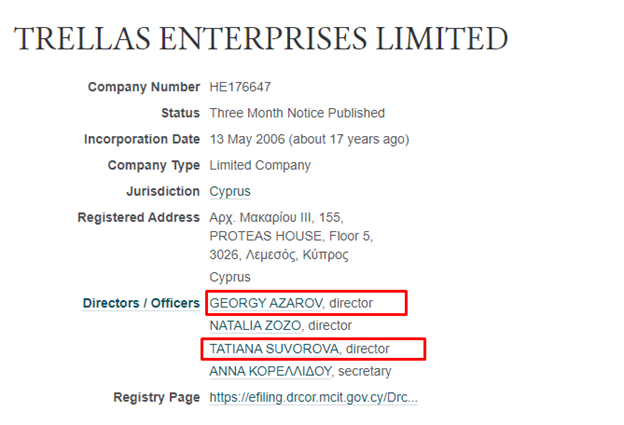This screenshot has height=425, width=624.
Task: Click the Registry Page label
Action: tap(156, 398)
